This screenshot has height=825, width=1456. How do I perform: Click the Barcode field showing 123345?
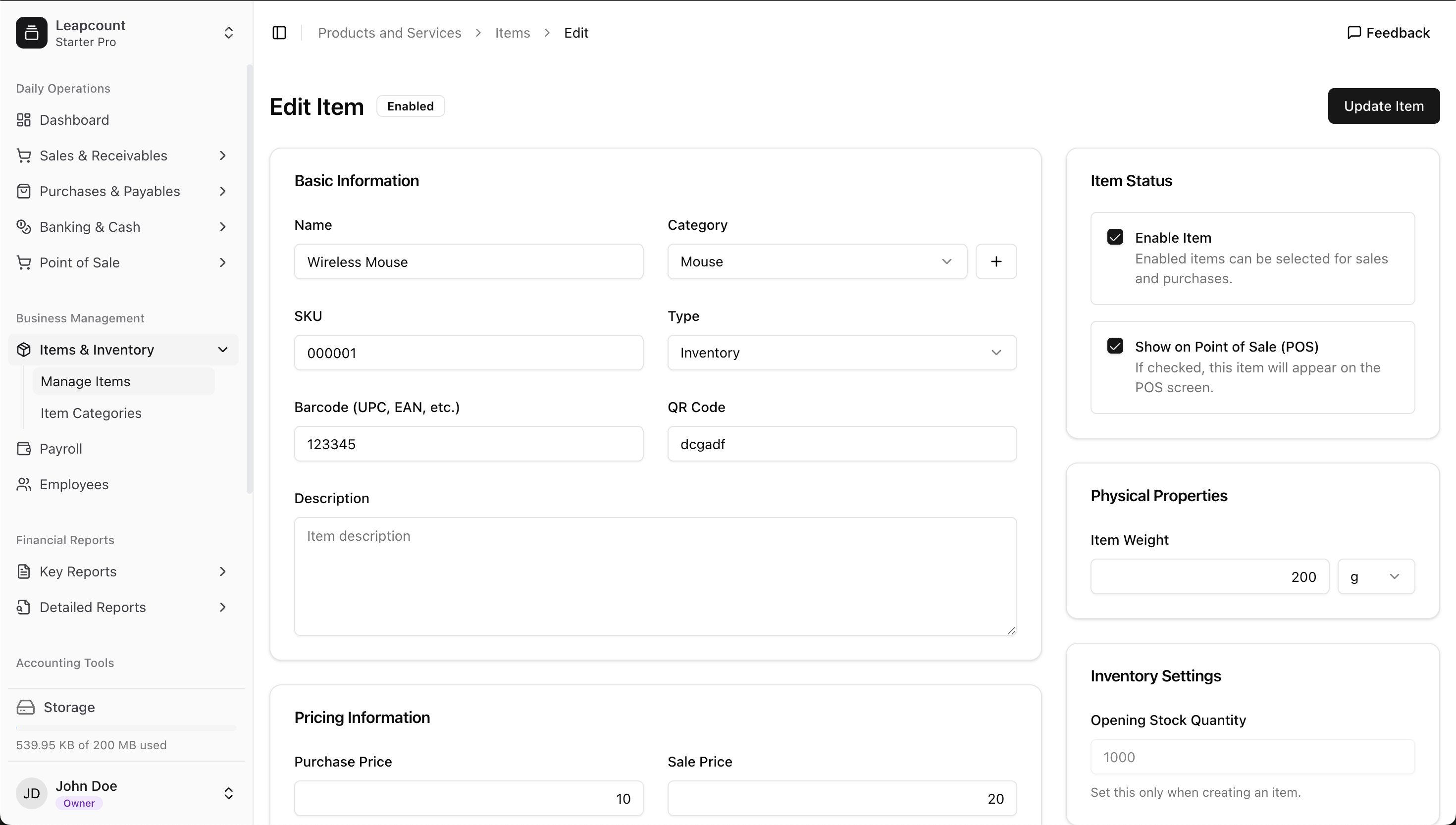coord(468,444)
